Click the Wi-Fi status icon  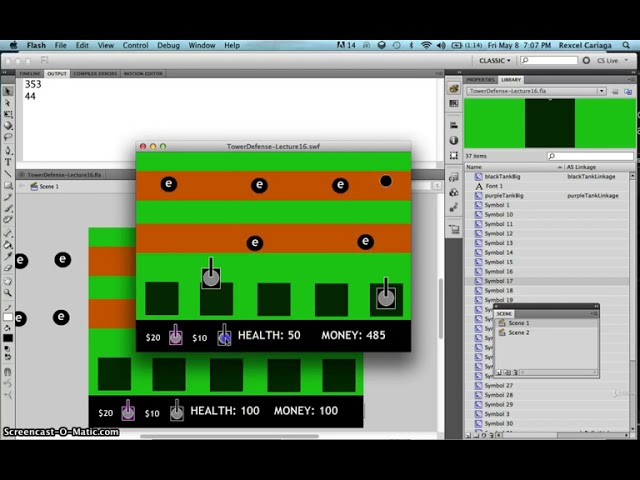coord(426,45)
